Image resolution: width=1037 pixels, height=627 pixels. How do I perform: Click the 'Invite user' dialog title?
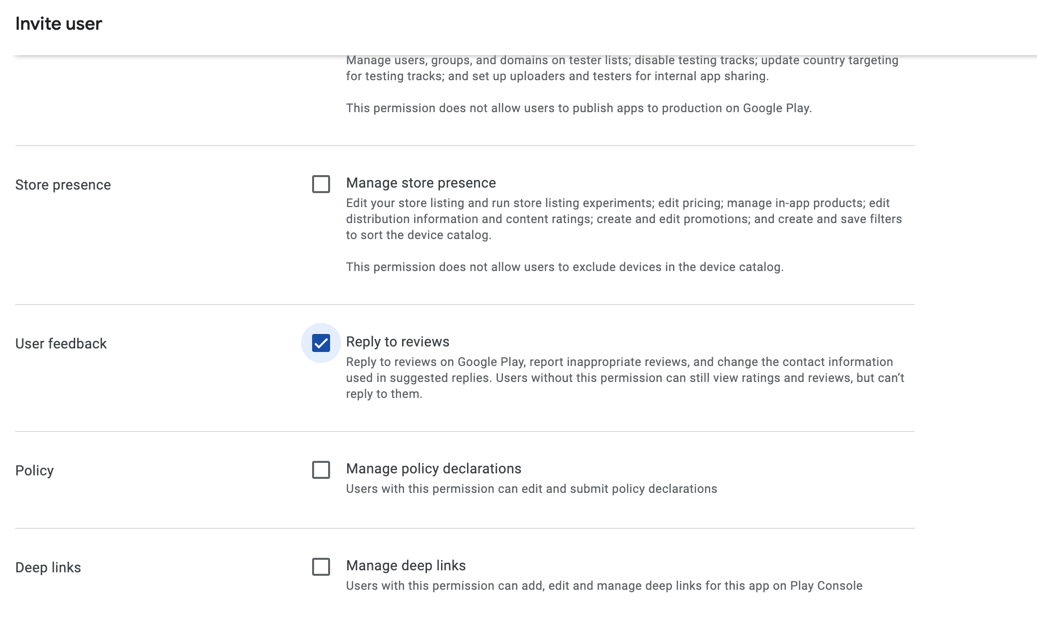pos(59,24)
